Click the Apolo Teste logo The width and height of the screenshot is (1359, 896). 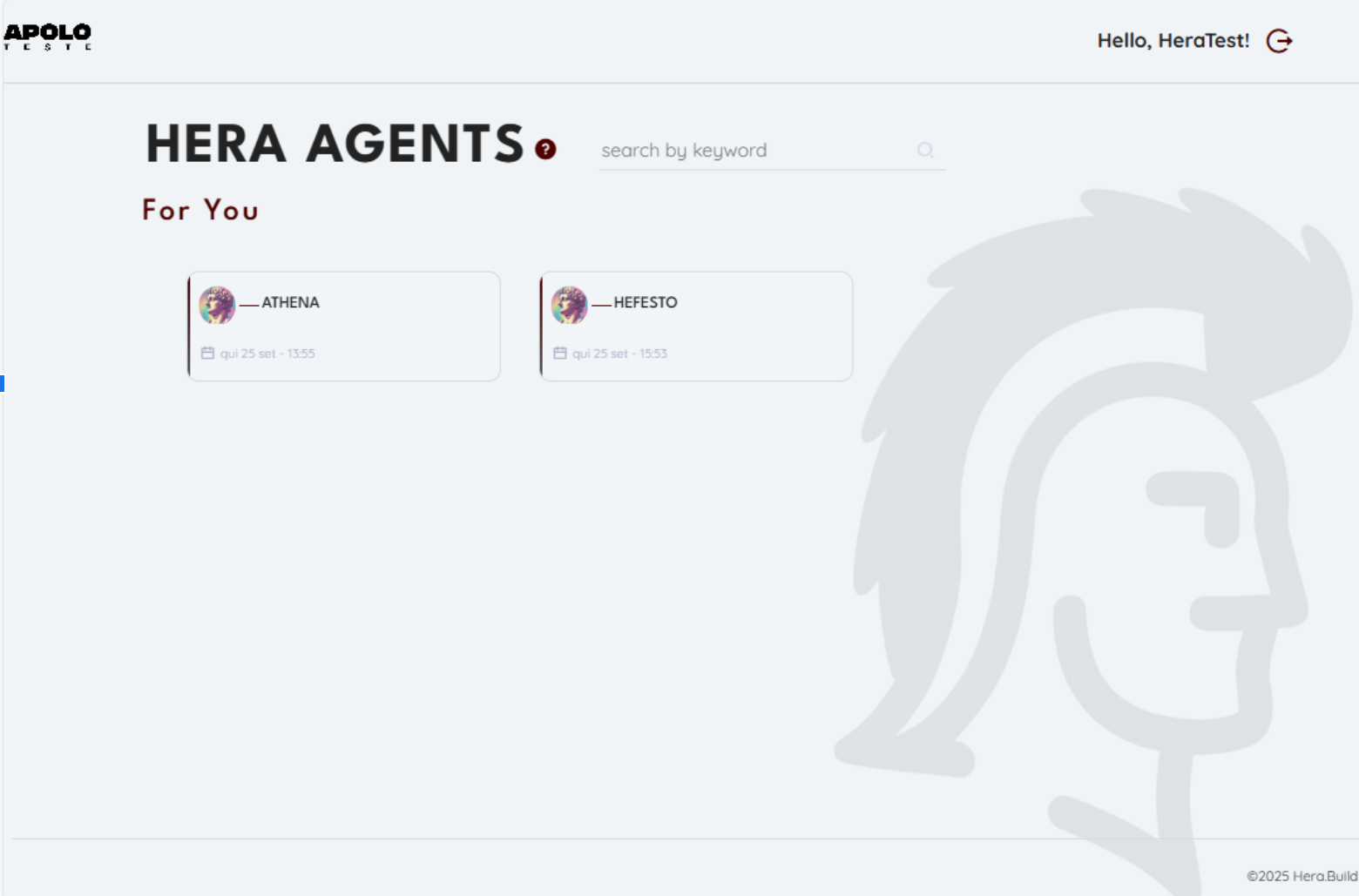tap(48, 37)
